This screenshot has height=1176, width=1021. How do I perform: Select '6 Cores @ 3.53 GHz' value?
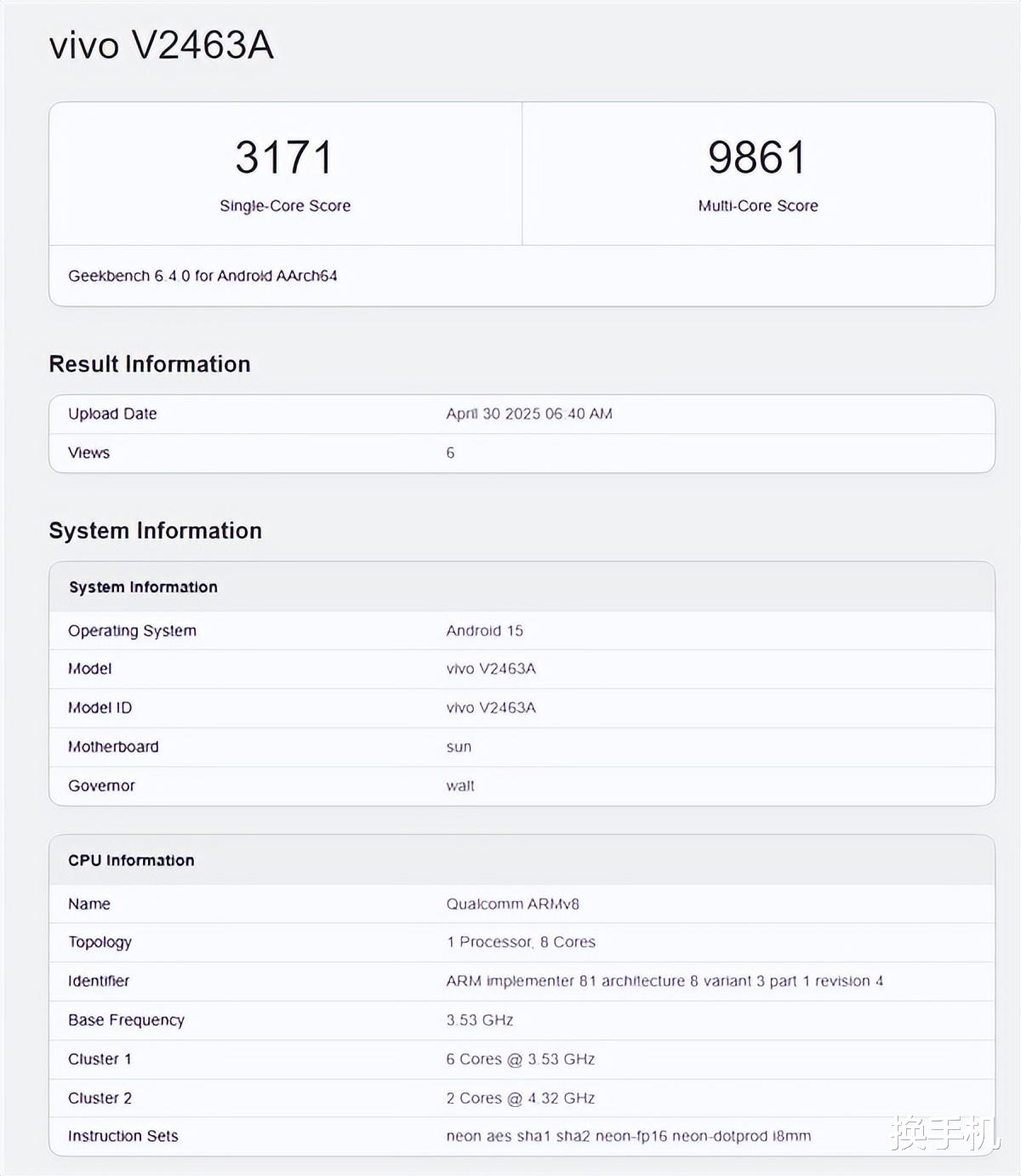[521, 1059]
